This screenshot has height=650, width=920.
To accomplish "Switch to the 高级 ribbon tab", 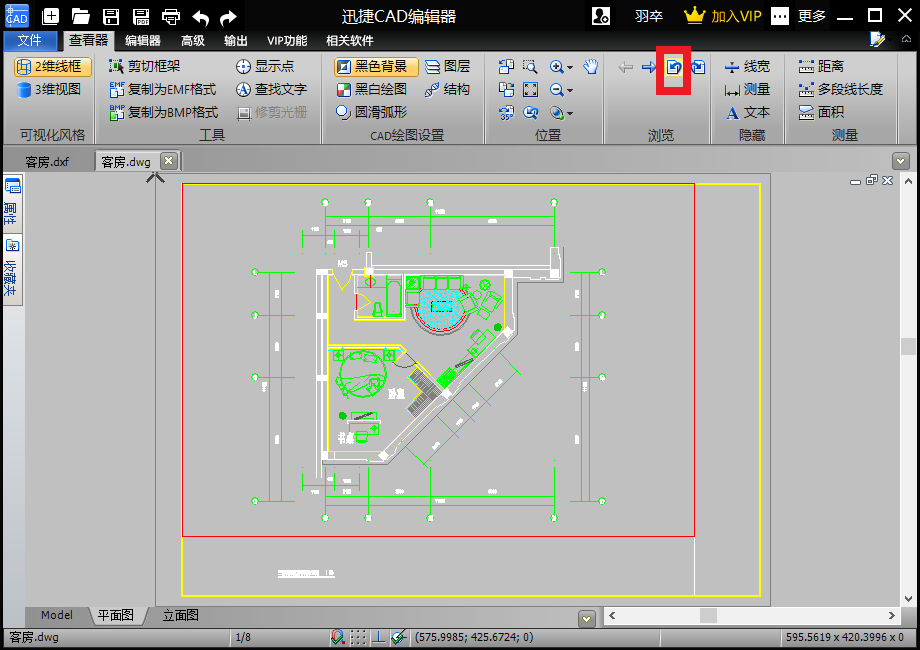I will [192, 40].
